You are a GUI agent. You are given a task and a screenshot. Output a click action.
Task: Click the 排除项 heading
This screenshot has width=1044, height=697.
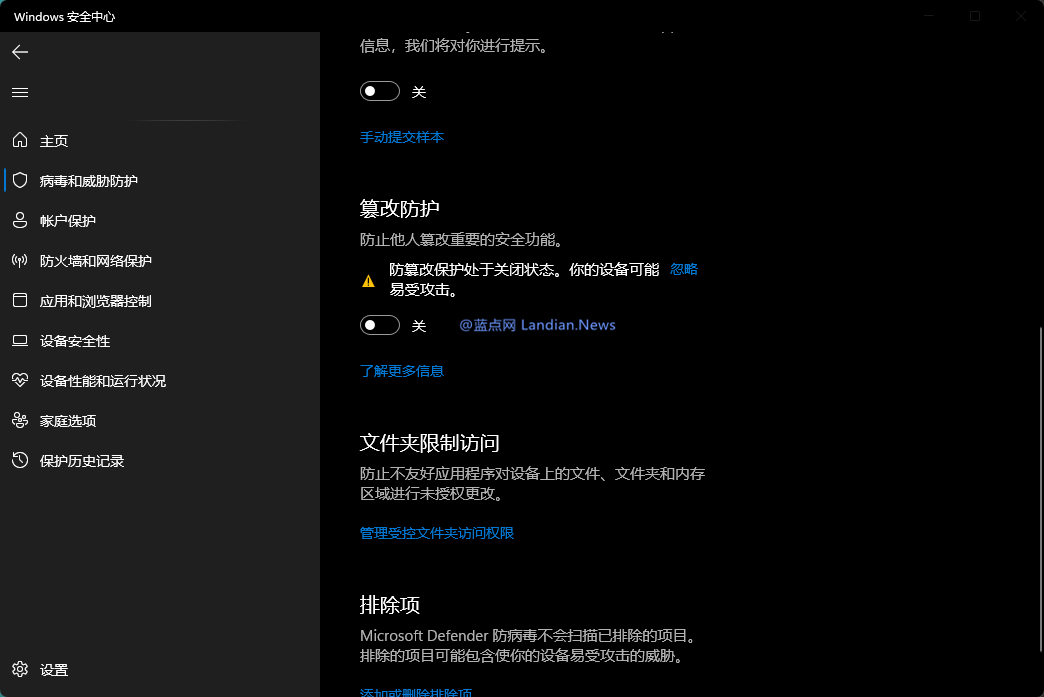click(x=390, y=604)
